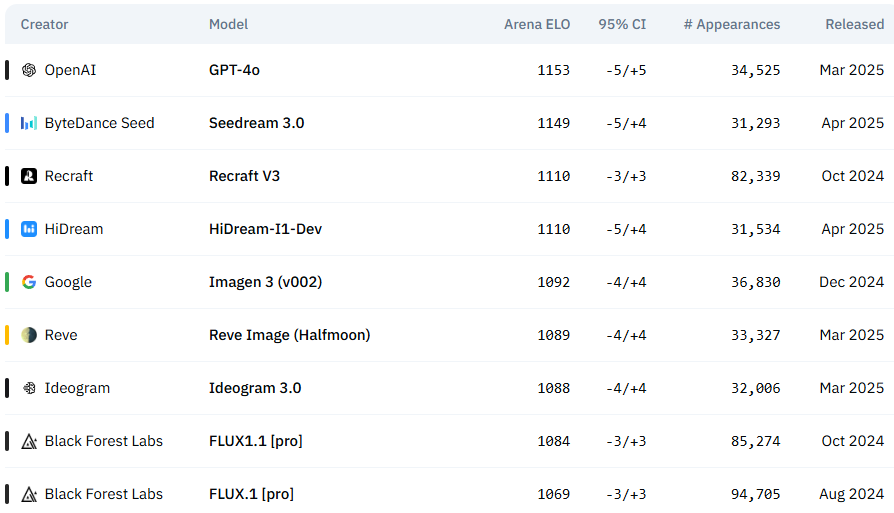Open the Reve Image (Halfmoon) model name
The height and width of the screenshot is (513, 894).
pyautogui.click(x=290, y=335)
